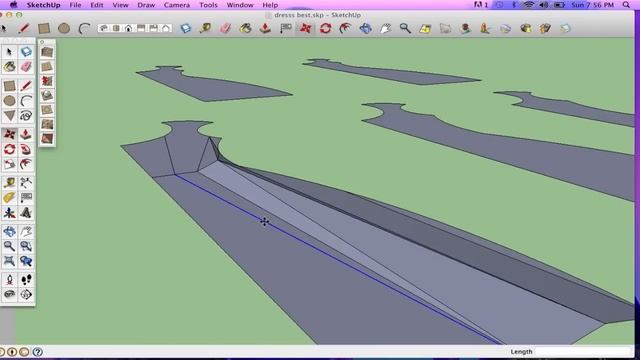
Task: Click the help question mark in status bar
Action: coord(37,351)
